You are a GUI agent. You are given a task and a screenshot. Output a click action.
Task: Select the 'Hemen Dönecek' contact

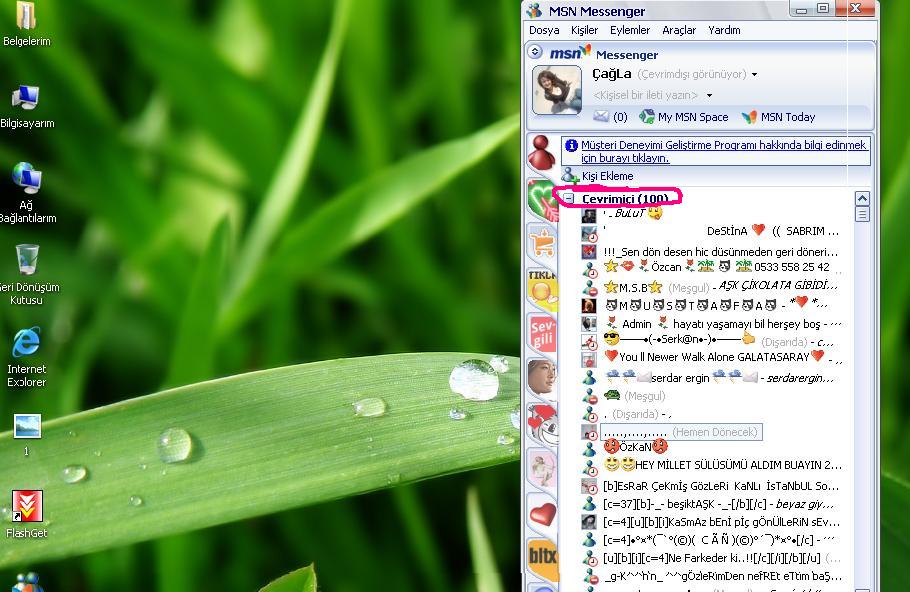point(681,432)
